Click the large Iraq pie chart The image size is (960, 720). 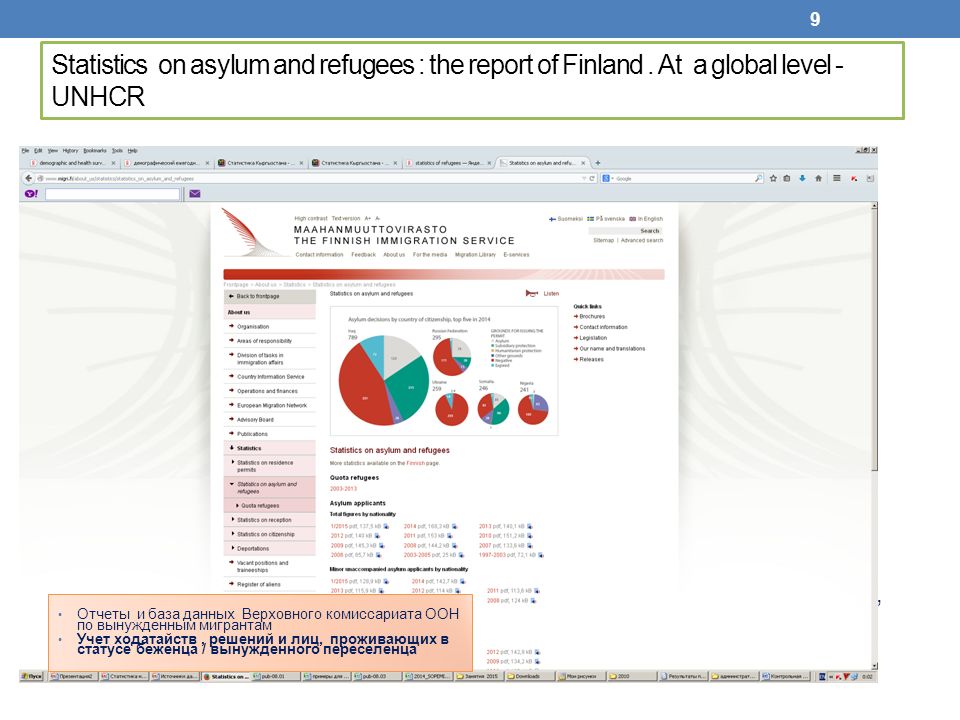384,380
